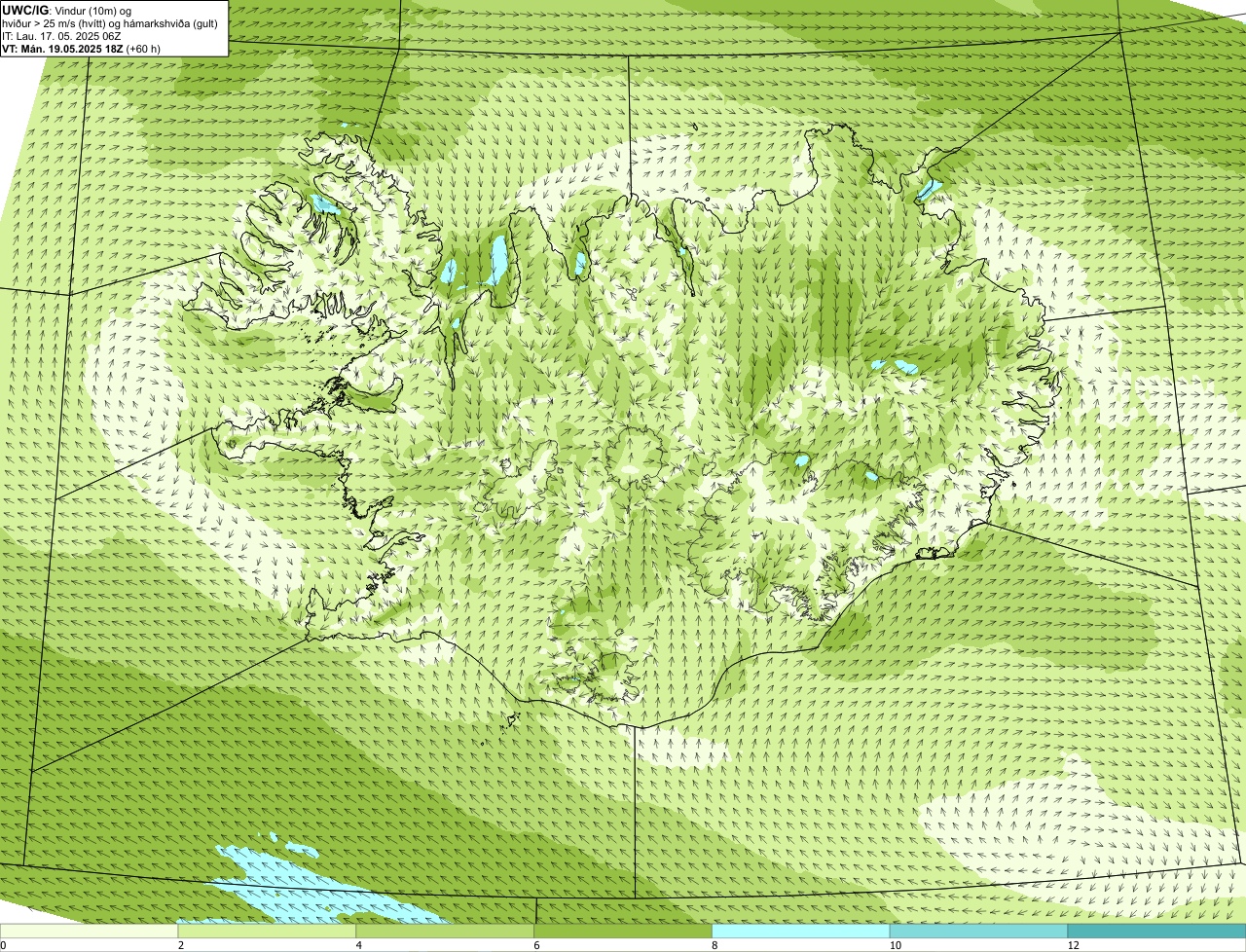1246x952 pixels.
Task: Click the scale label "10"
Action: coord(895,945)
